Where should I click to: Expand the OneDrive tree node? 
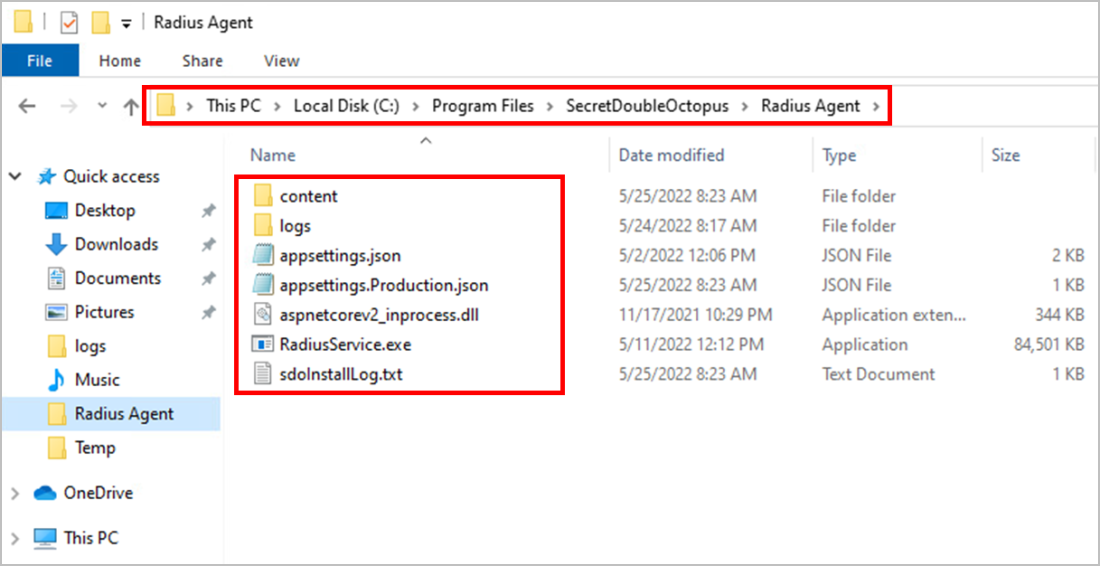coord(15,494)
